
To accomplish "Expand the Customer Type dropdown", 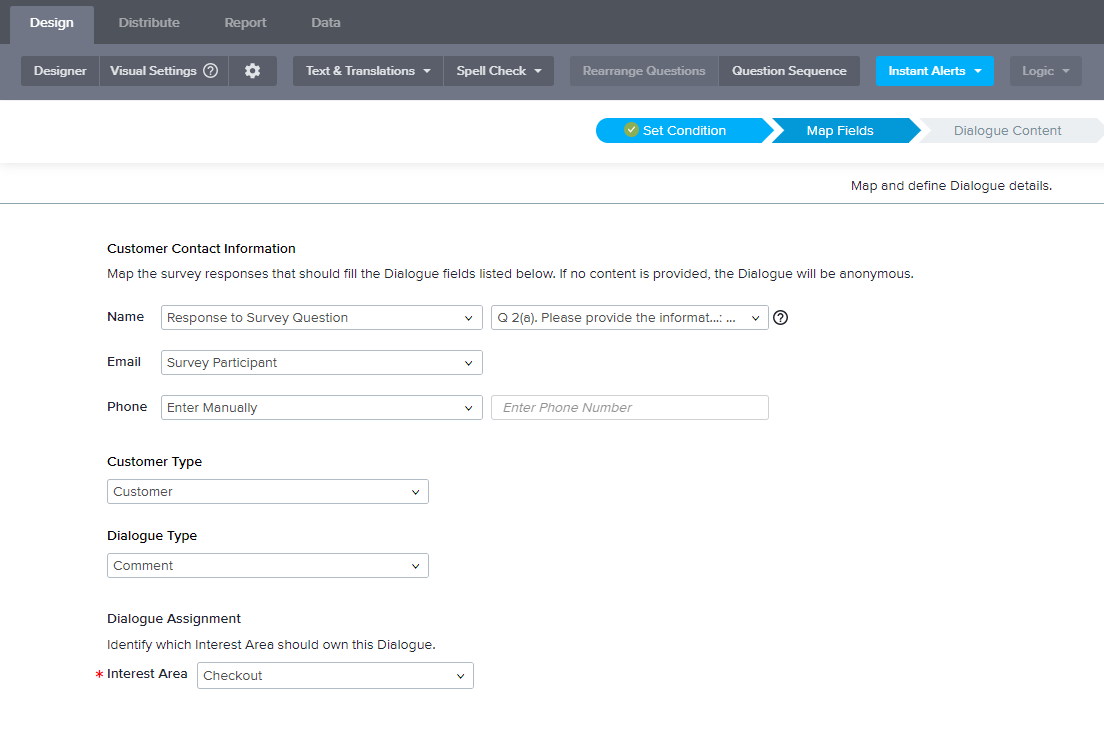I will click(267, 492).
